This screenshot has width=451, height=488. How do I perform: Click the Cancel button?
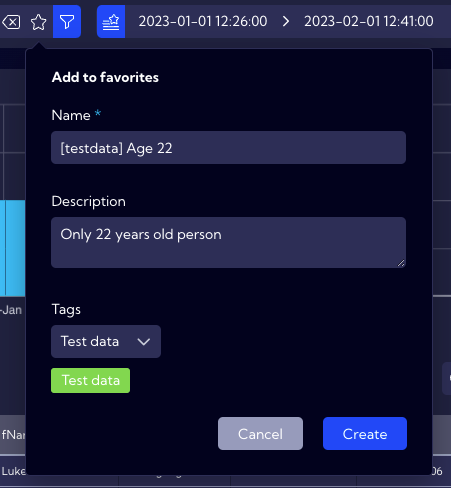pos(260,434)
